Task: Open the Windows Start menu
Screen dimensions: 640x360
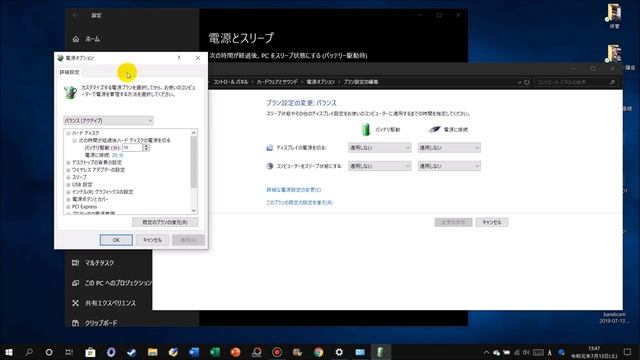Action: pos(8,352)
